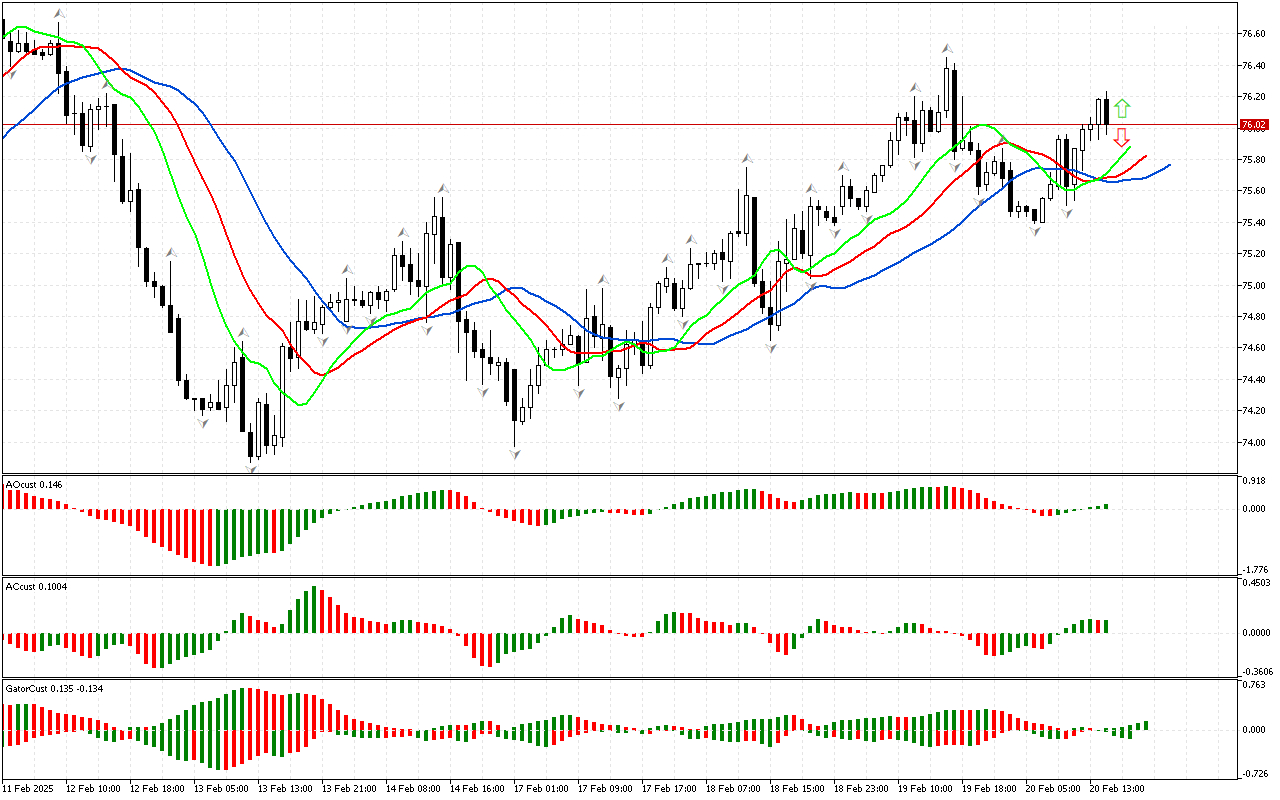Click the green up arrow signal

point(1122,107)
